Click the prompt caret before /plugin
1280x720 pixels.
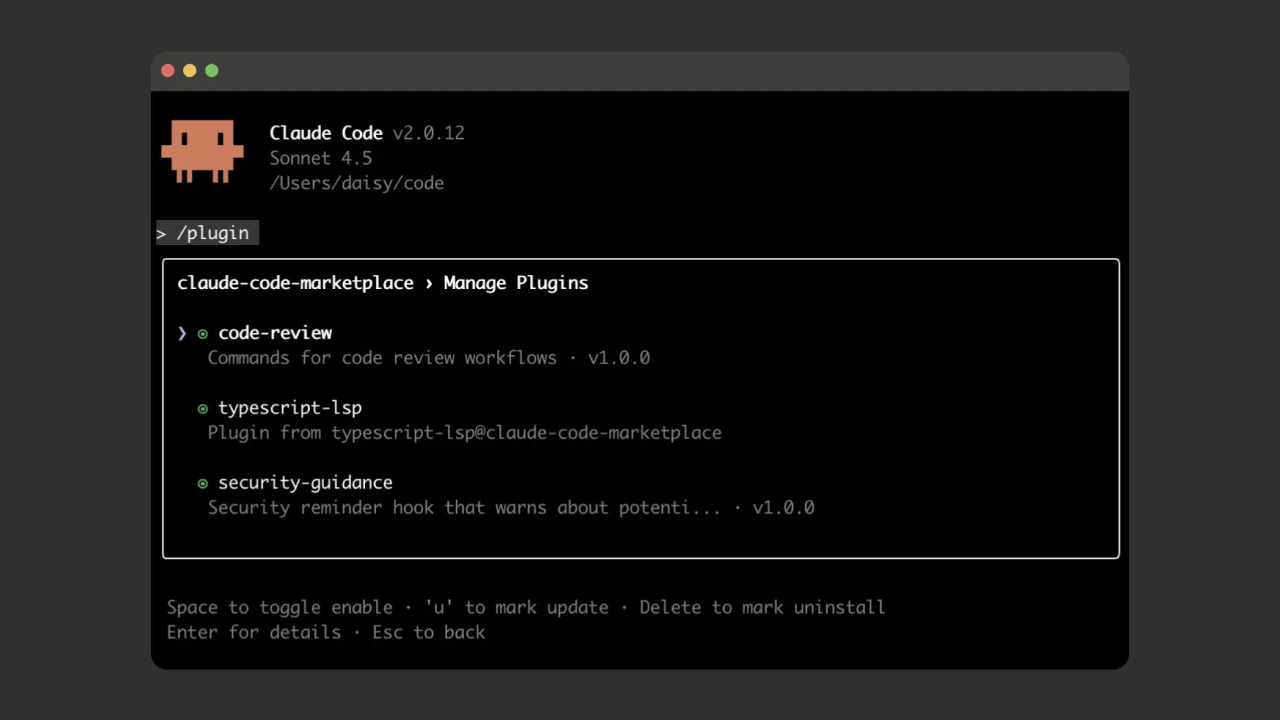click(162, 234)
